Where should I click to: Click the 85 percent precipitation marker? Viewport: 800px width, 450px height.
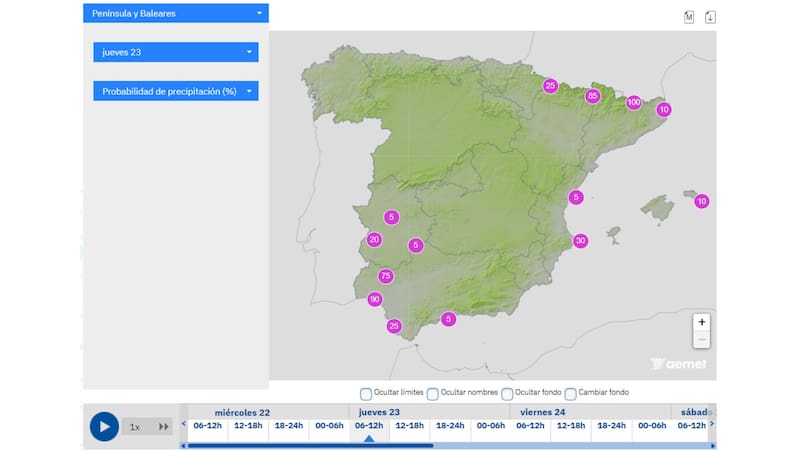point(592,95)
